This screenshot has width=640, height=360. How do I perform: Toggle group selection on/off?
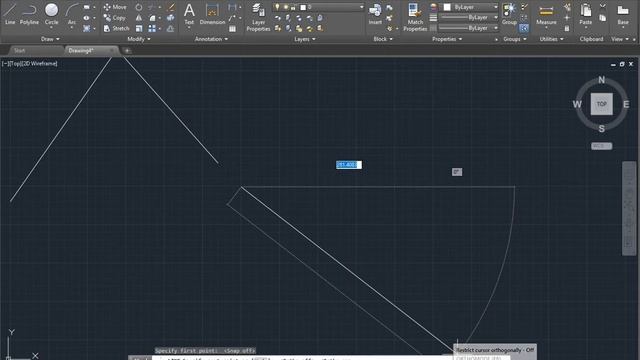pyautogui.click(x=524, y=28)
